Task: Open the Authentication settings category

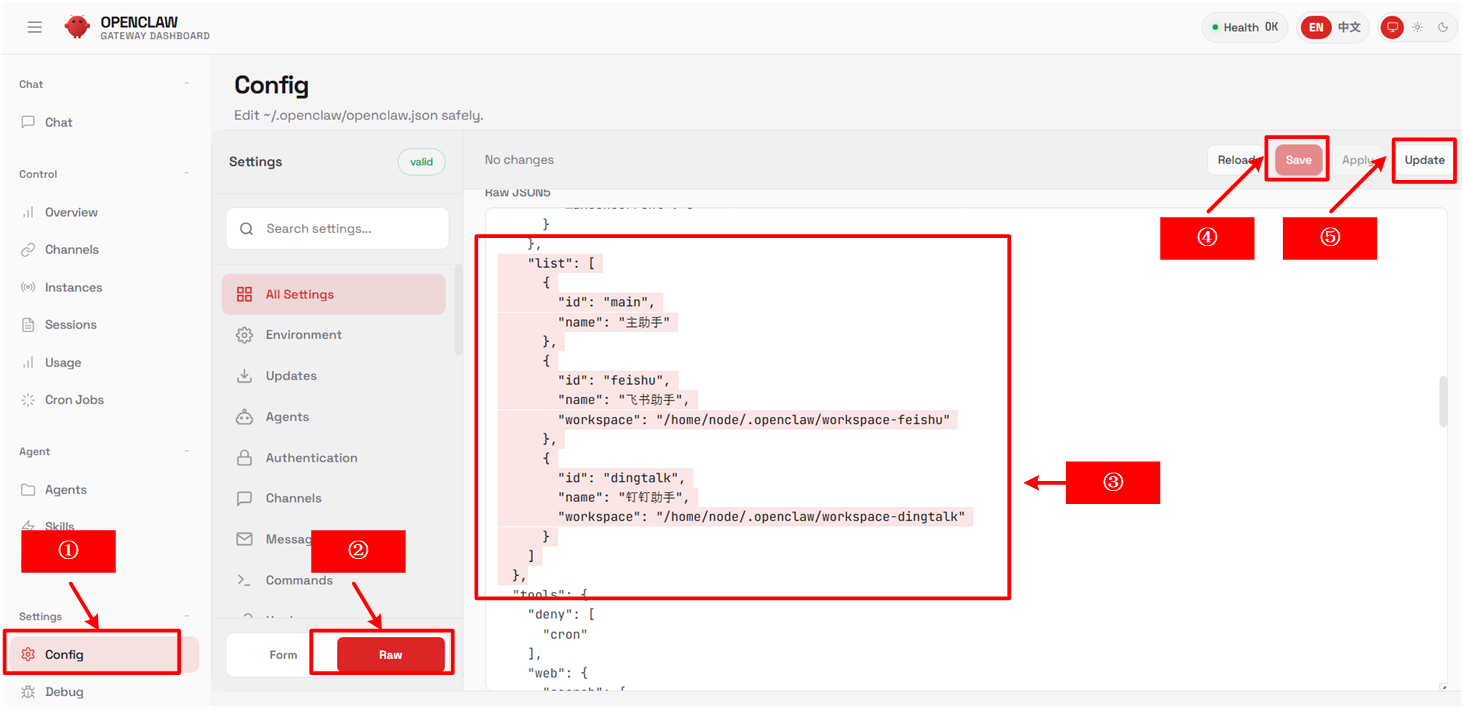Action: pos(311,458)
